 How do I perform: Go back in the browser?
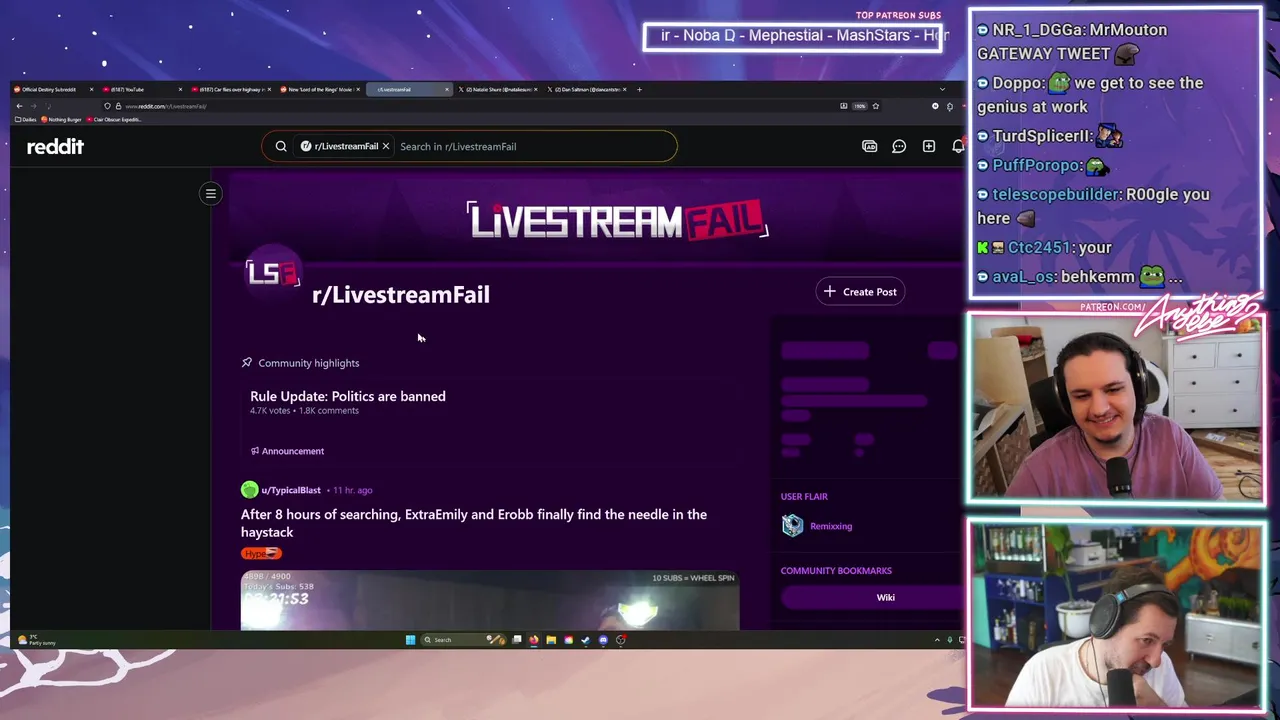click(19, 106)
